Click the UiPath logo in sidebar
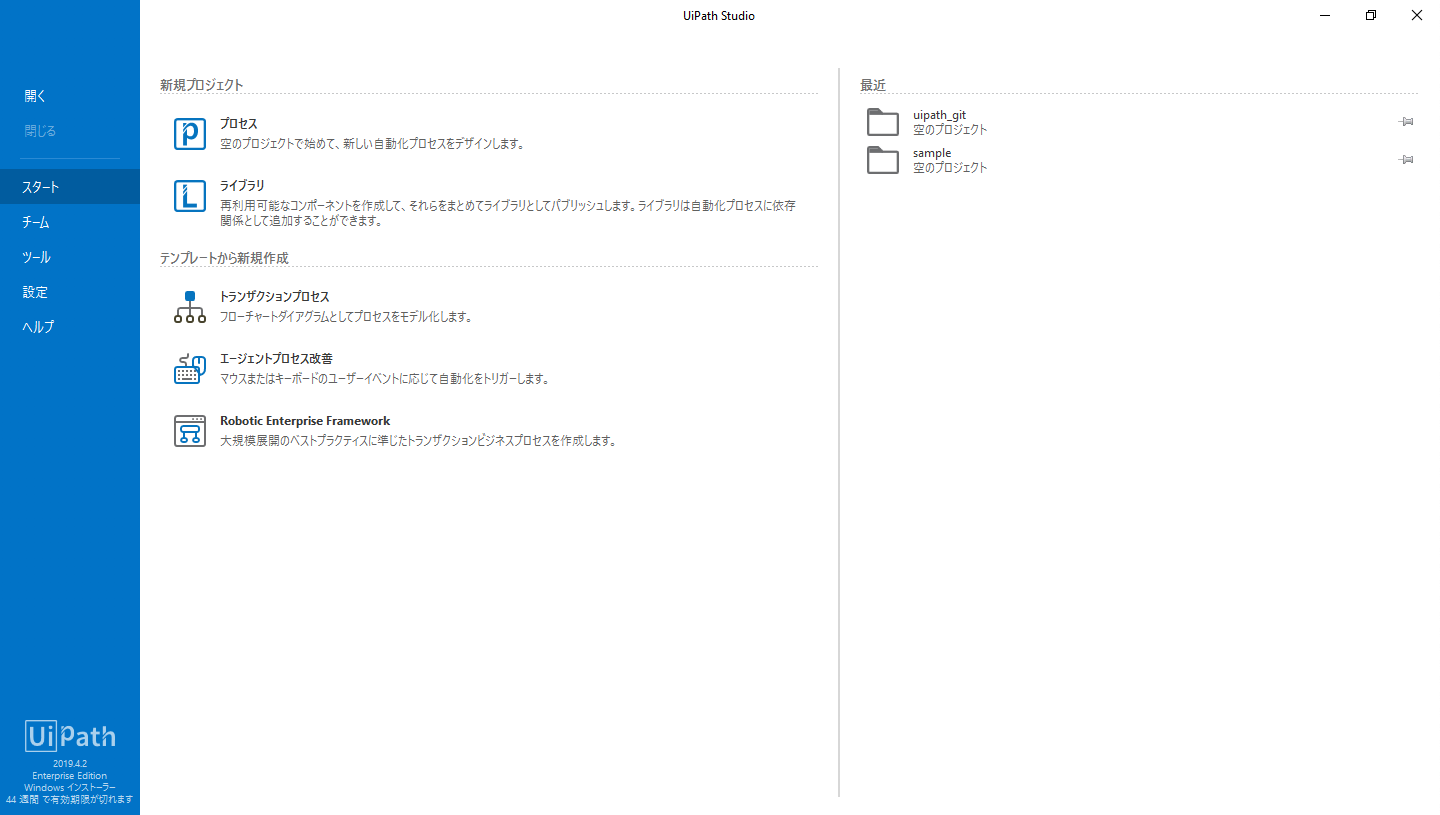 [70, 737]
